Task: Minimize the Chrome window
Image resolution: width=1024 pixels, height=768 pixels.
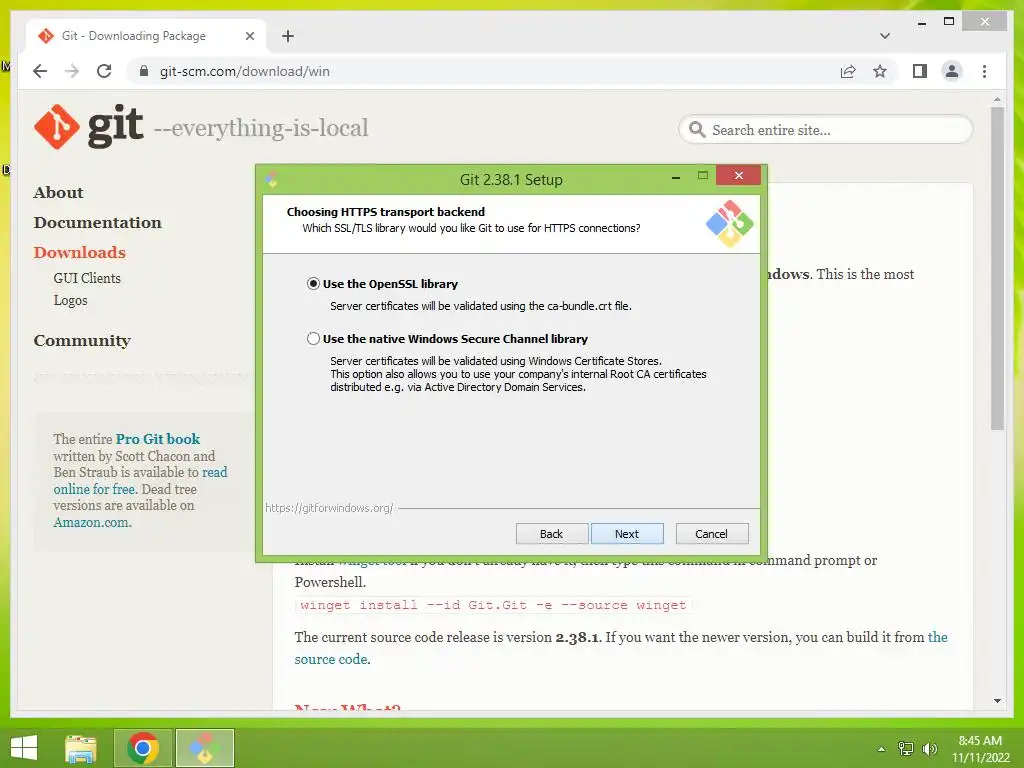Action: pyautogui.click(x=921, y=22)
